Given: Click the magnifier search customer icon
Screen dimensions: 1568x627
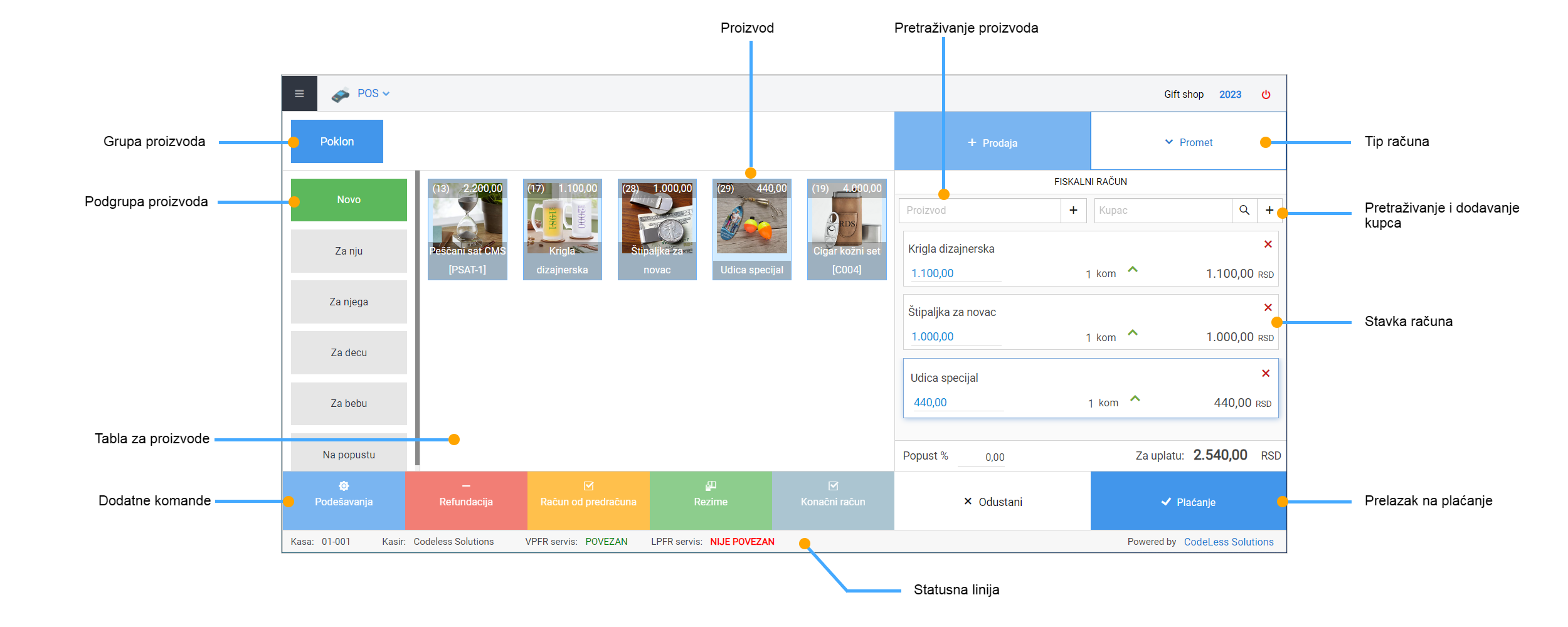Looking at the screenshot, I should point(1244,210).
